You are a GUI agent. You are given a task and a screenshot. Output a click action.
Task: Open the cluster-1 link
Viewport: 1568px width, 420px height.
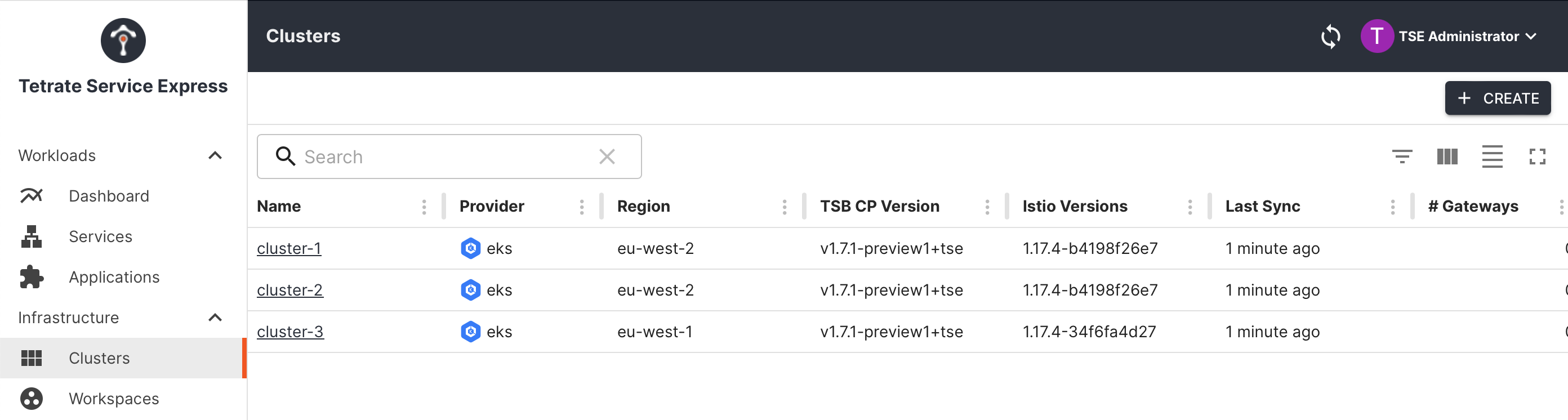[288, 248]
